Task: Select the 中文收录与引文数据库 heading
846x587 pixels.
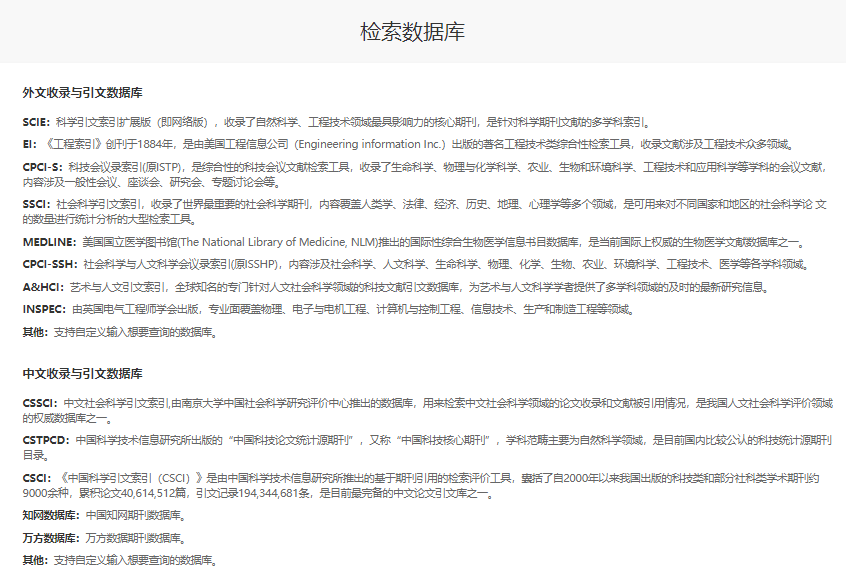Action: [83, 374]
